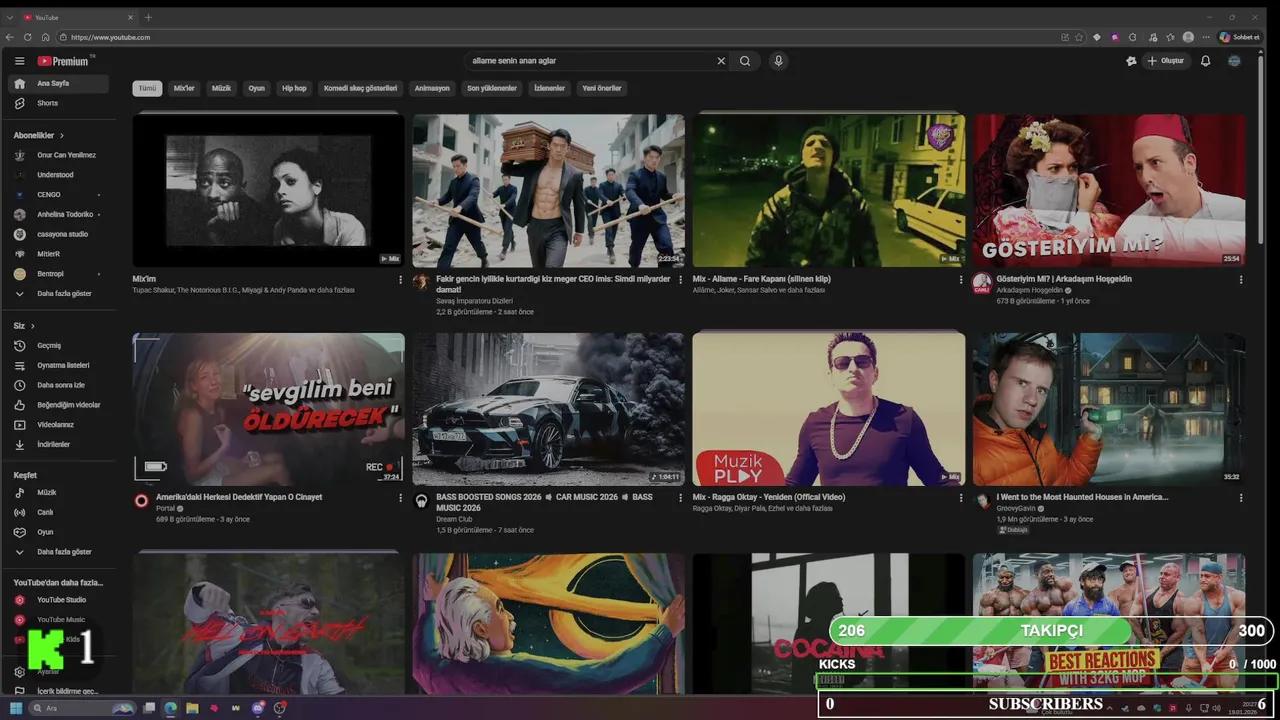Viewport: 1280px width, 720px height.
Task: Reload the page with the refresh icon
Action: coord(28,37)
